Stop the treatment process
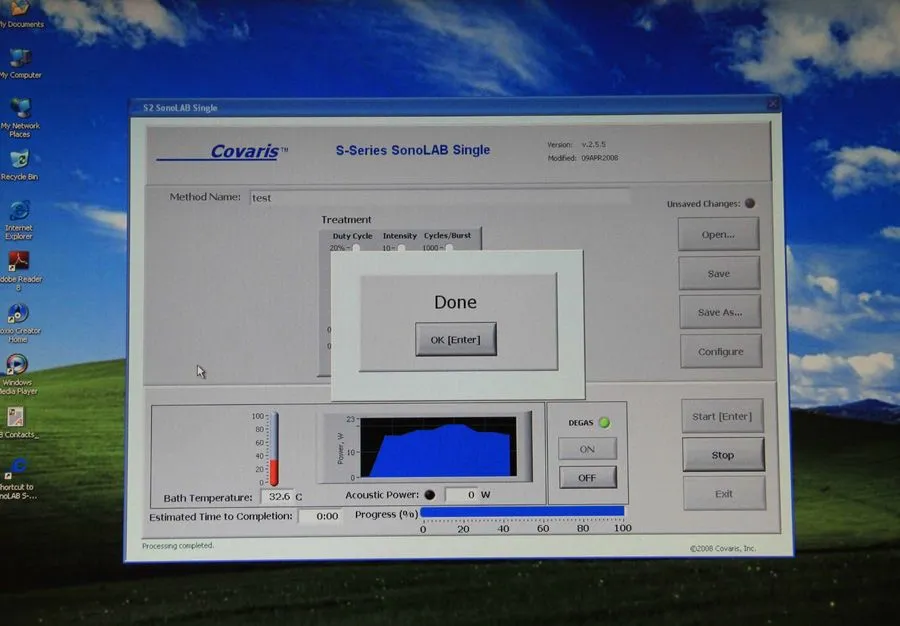 [x=723, y=454]
